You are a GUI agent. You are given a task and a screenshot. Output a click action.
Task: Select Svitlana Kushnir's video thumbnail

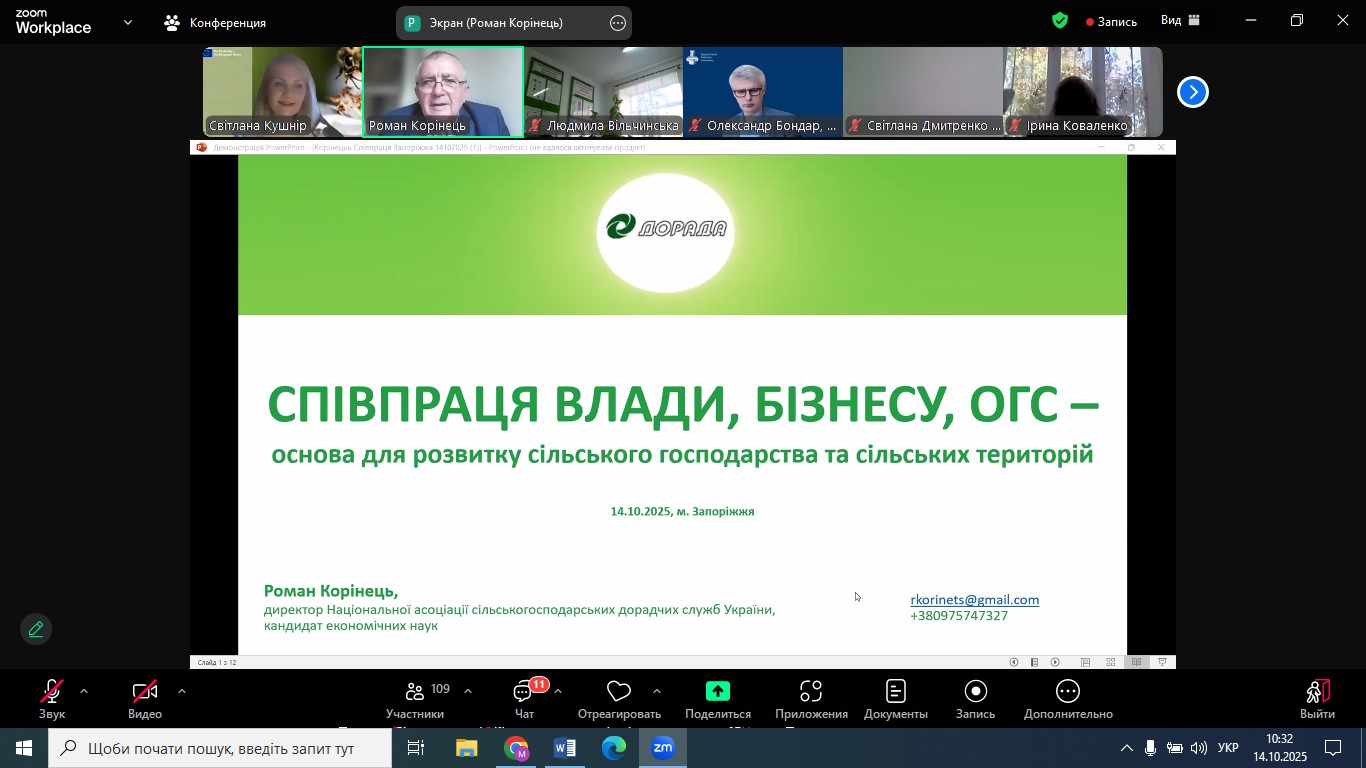click(282, 91)
